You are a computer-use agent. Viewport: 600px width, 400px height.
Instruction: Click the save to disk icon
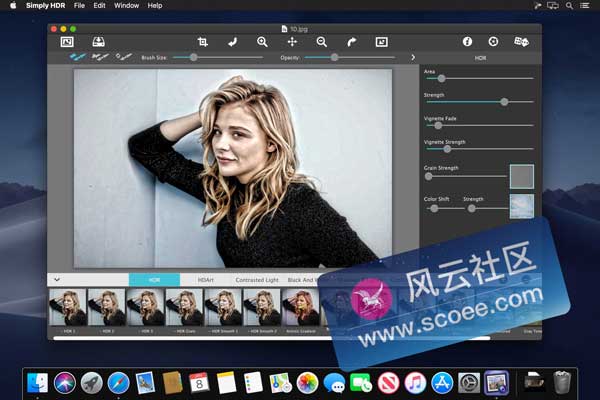98,42
